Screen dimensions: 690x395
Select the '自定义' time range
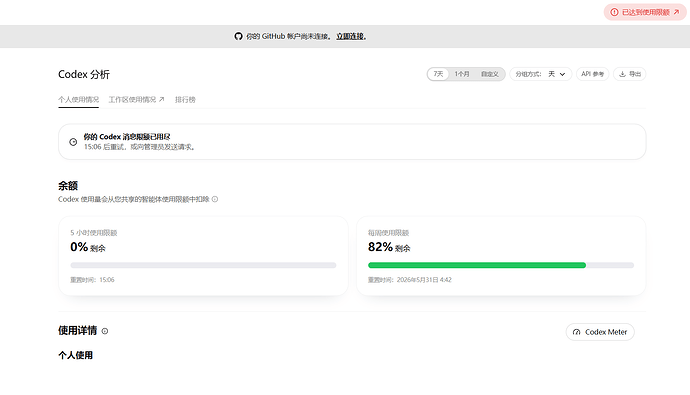(x=490, y=74)
